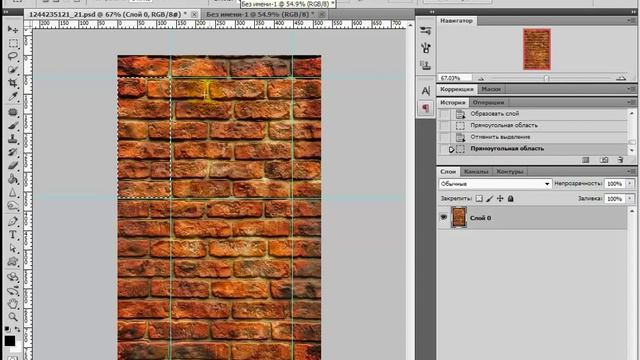
Task: Open the История panel menu
Action: pyautogui.click(x=631, y=102)
